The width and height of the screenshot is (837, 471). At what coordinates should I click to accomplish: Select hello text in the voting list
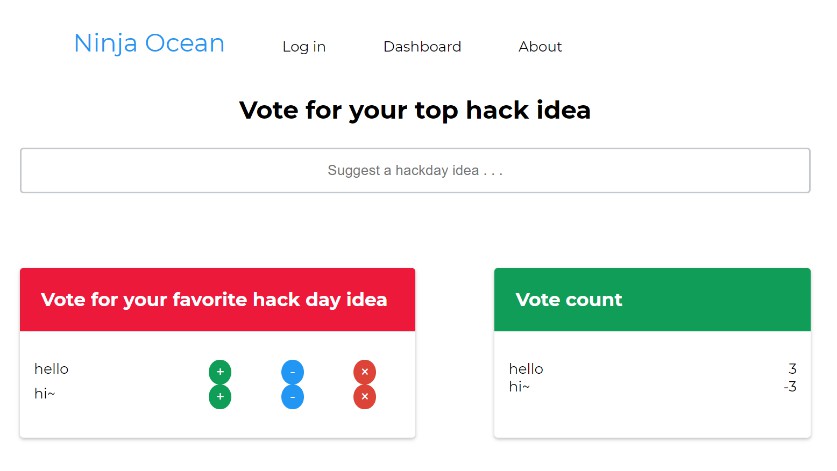[52, 369]
